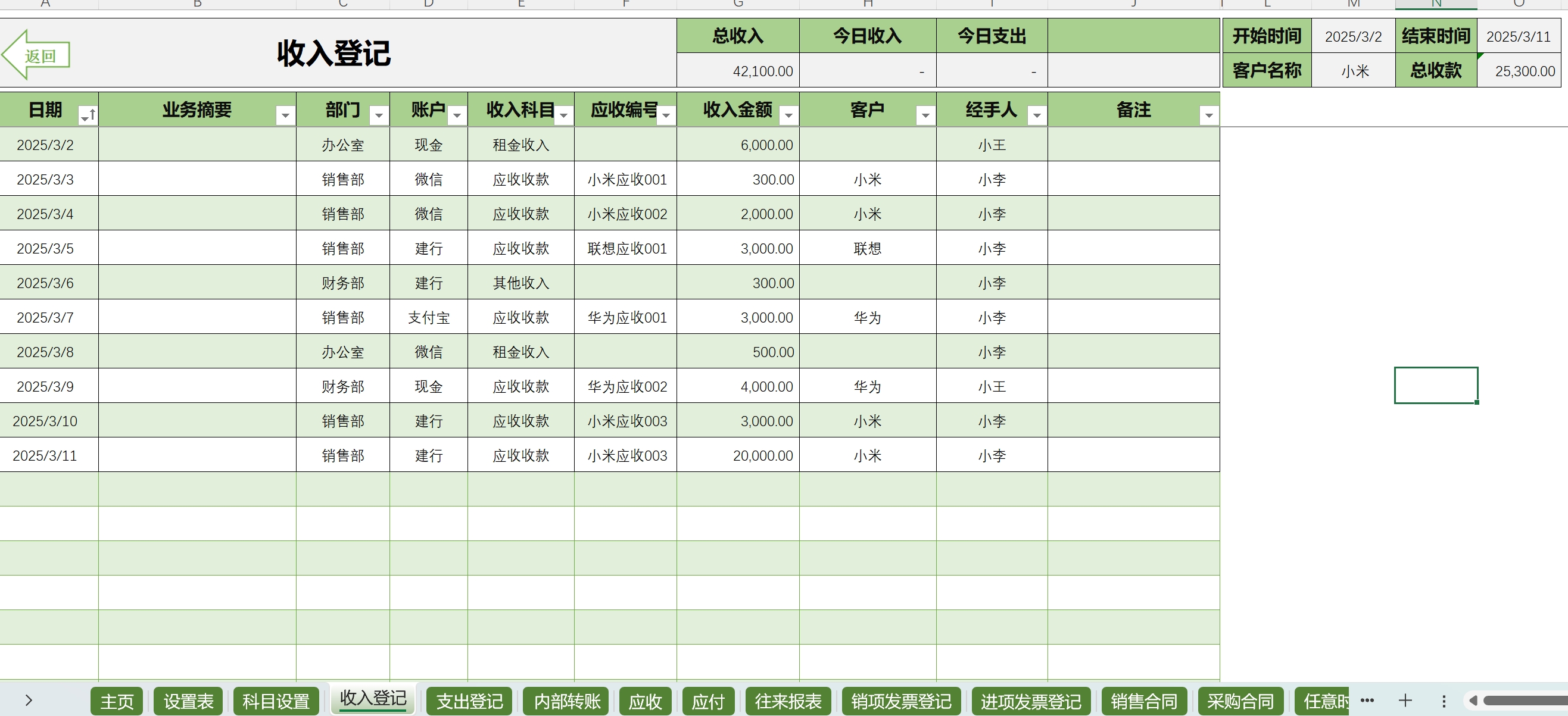Switch to the 设置表 sheet tab
Viewport: 1568px width, 716px height.
[x=188, y=701]
